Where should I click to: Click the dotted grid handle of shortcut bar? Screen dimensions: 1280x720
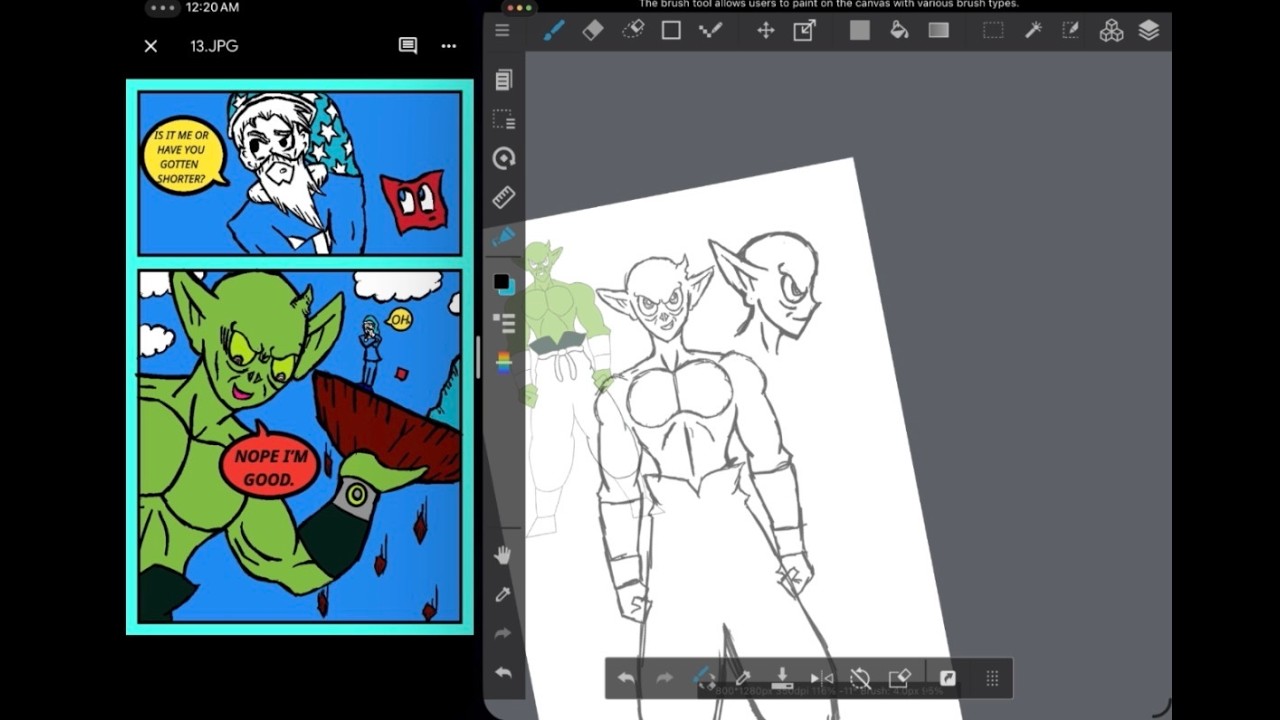[x=992, y=678]
